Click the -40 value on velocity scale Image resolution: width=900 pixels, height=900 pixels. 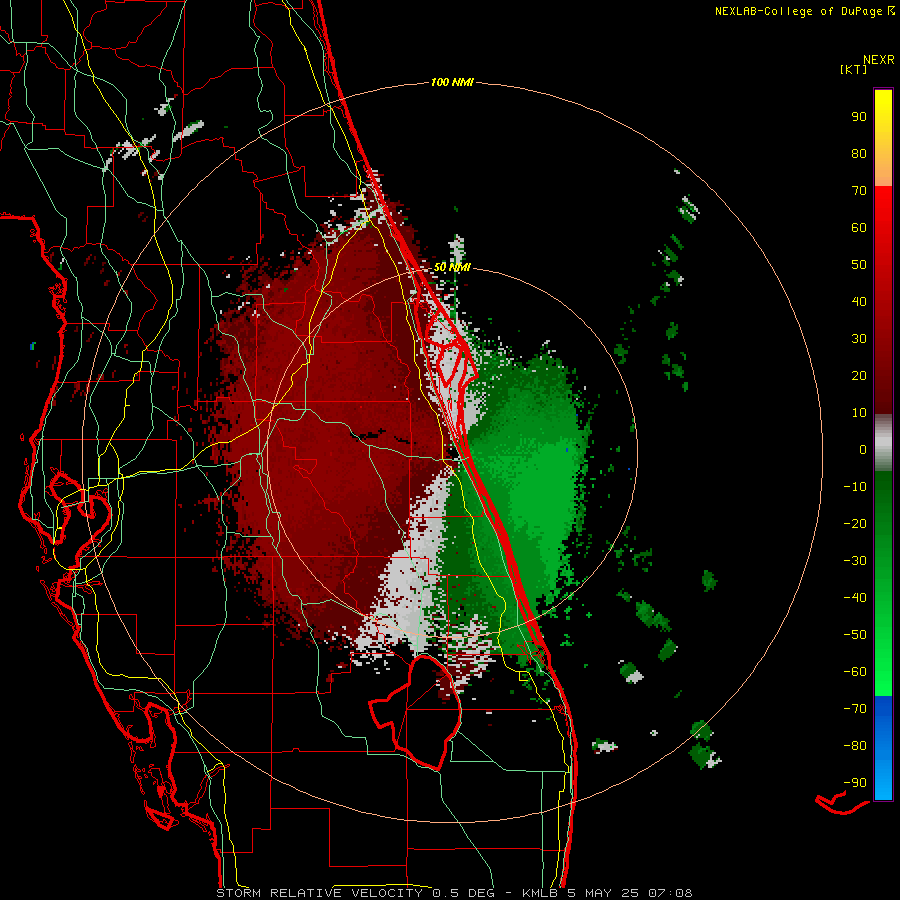855,598
